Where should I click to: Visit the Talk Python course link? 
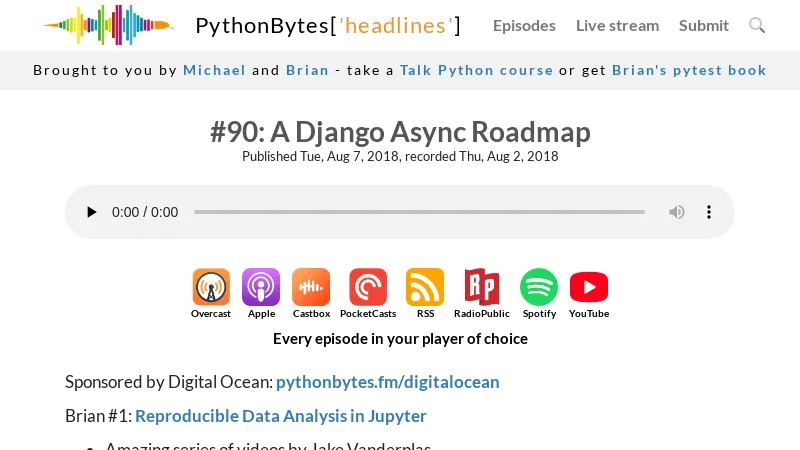(476, 70)
